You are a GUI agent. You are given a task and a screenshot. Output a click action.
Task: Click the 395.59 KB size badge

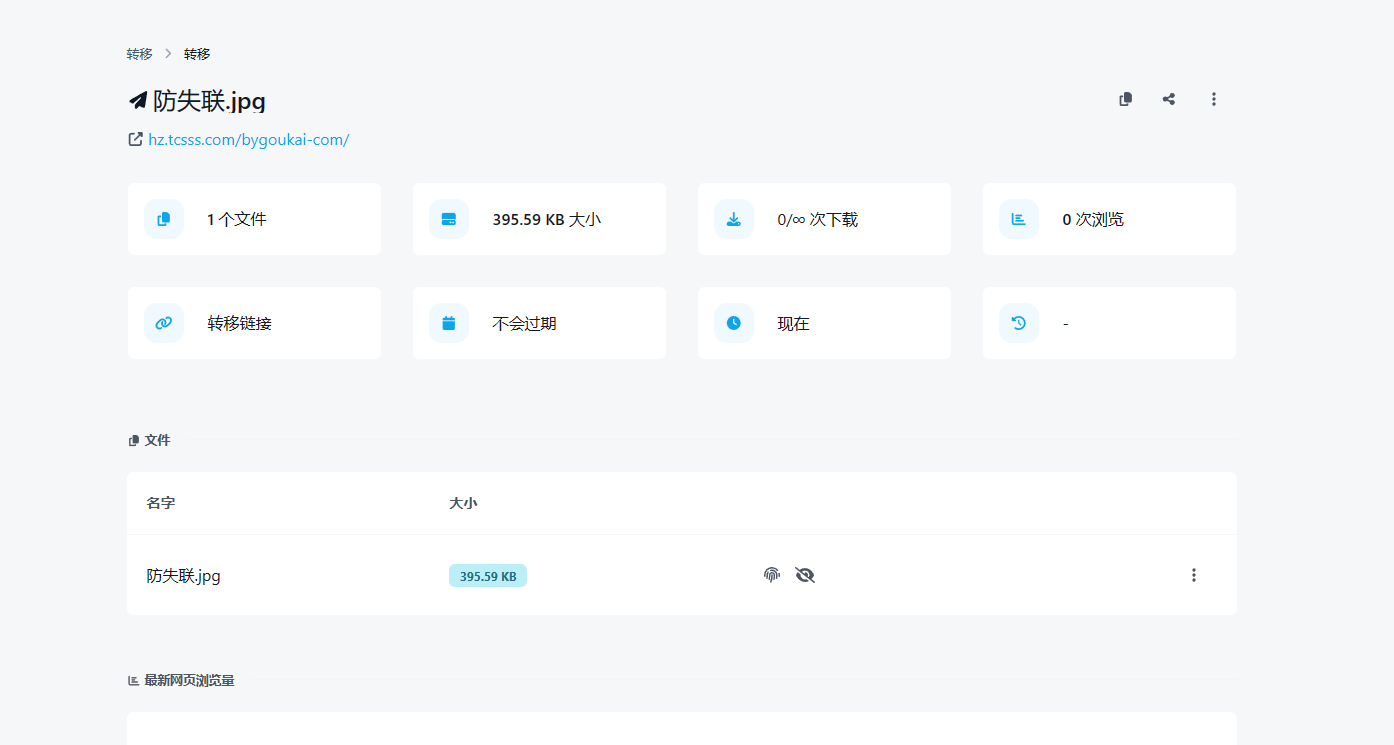488,576
